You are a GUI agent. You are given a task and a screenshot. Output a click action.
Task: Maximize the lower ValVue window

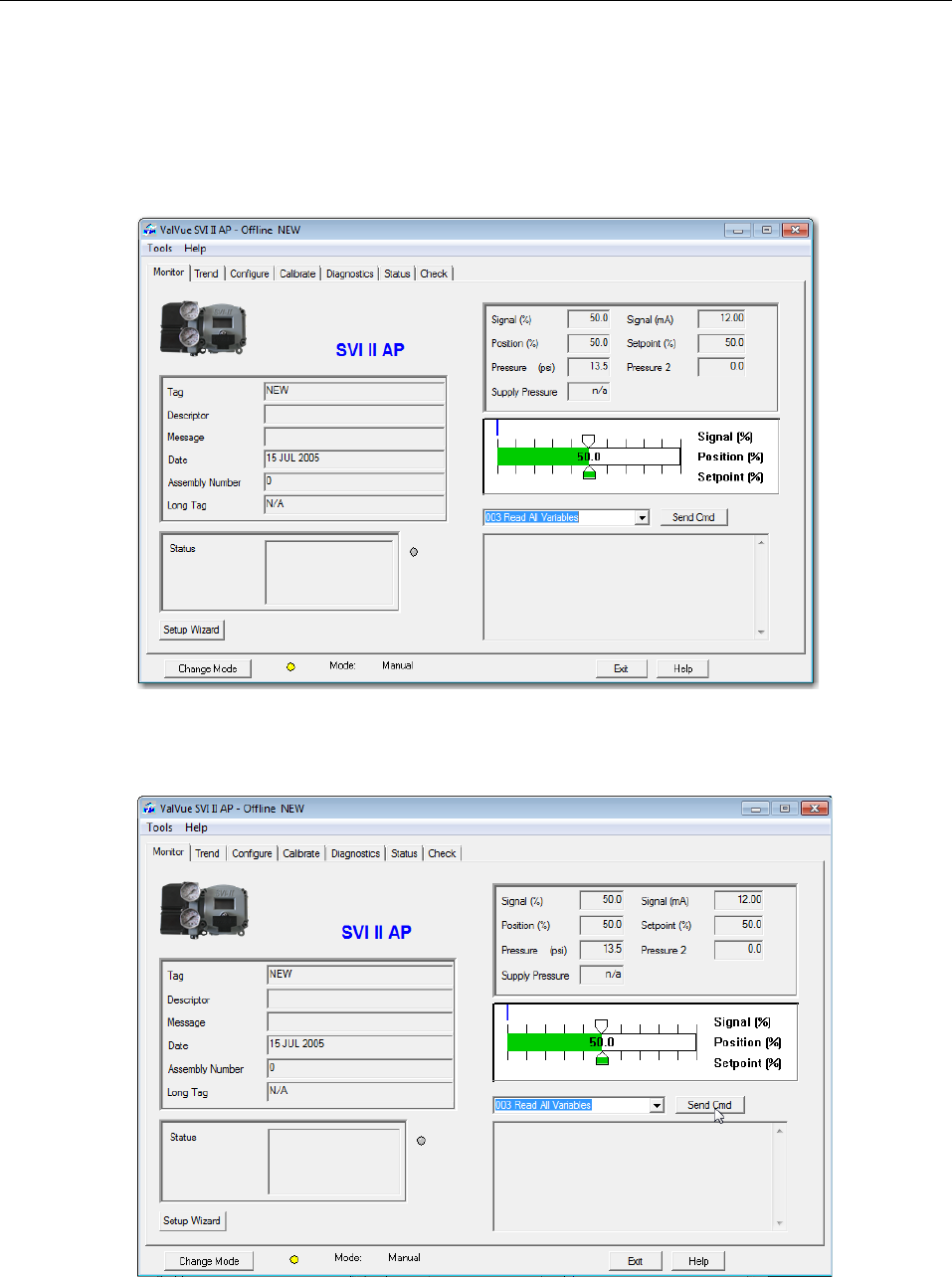point(785,809)
